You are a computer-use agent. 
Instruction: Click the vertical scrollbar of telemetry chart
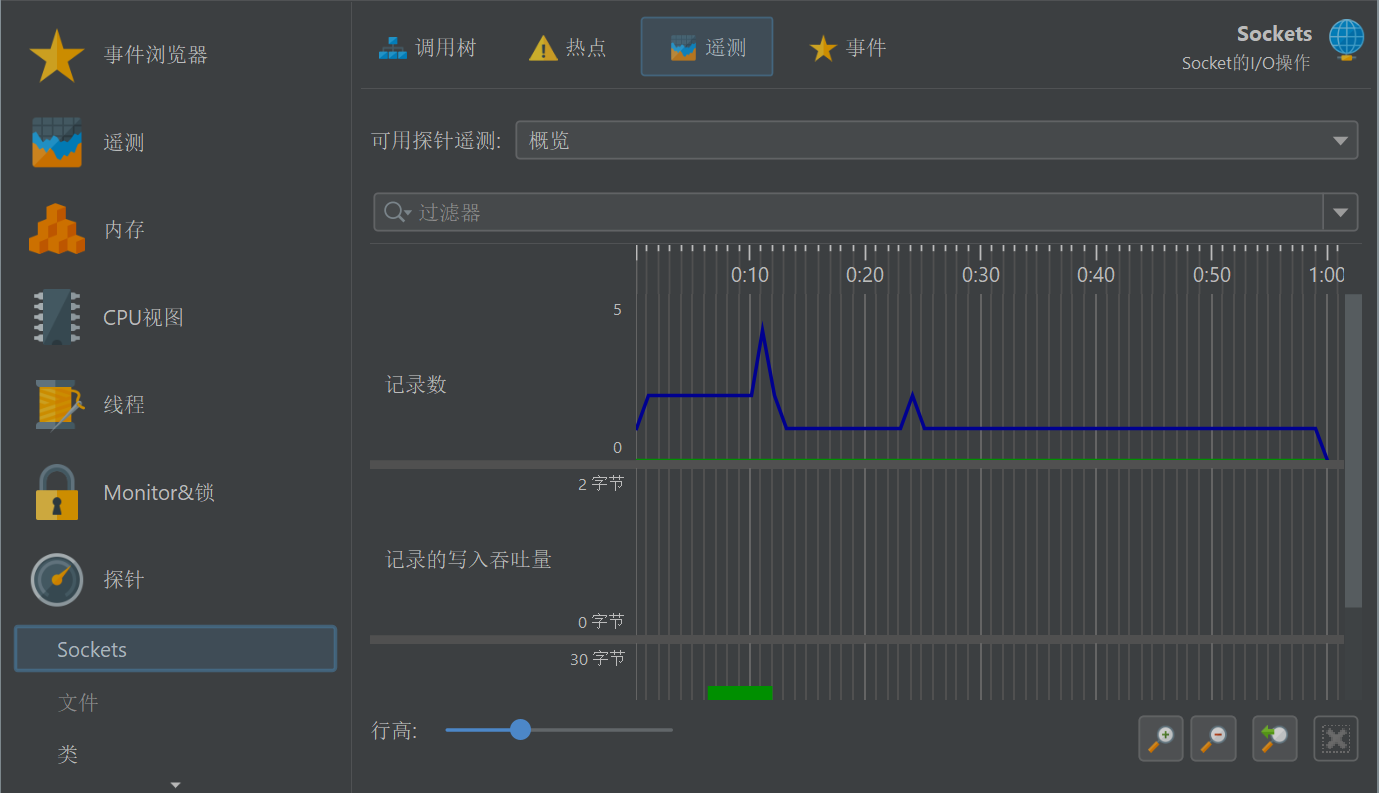point(1353,450)
